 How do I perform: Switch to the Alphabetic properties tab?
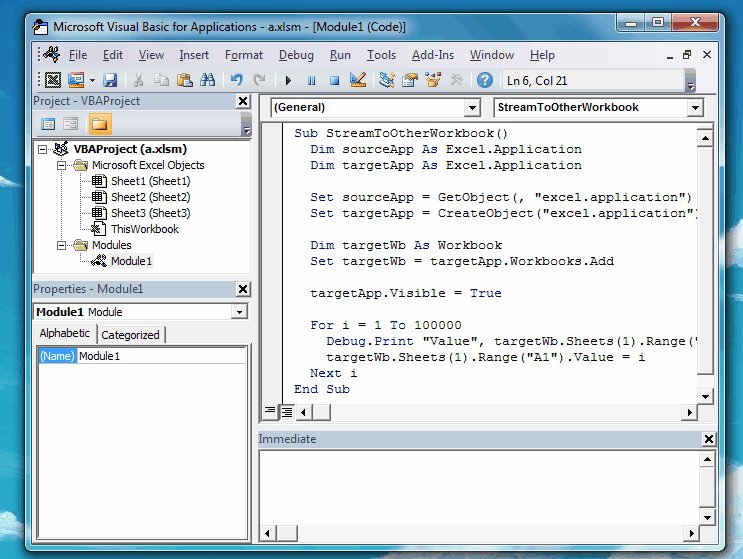coord(64,334)
